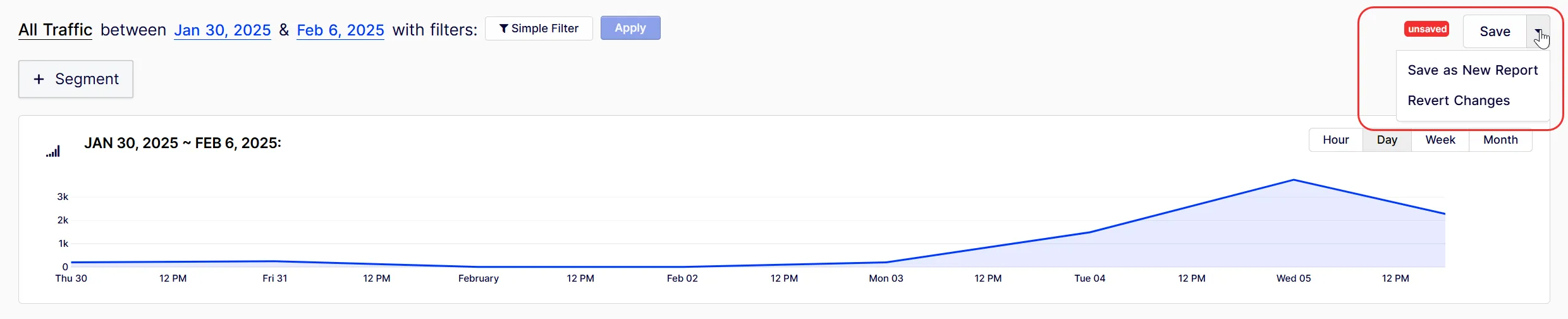Click the Simple Filter button

[x=539, y=28]
